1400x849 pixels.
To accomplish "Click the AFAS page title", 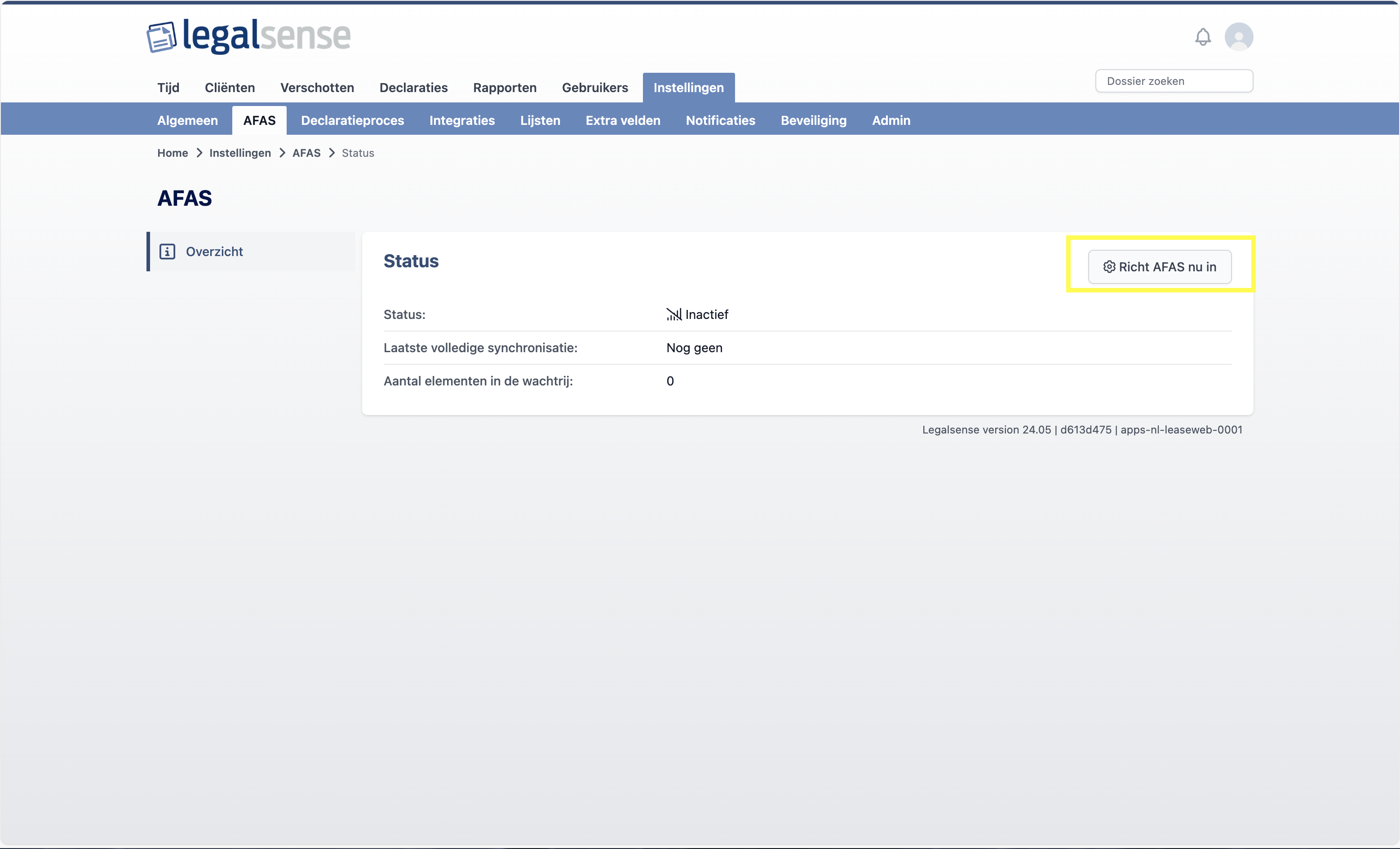I will pyautogui.click(x=185, y=198).
